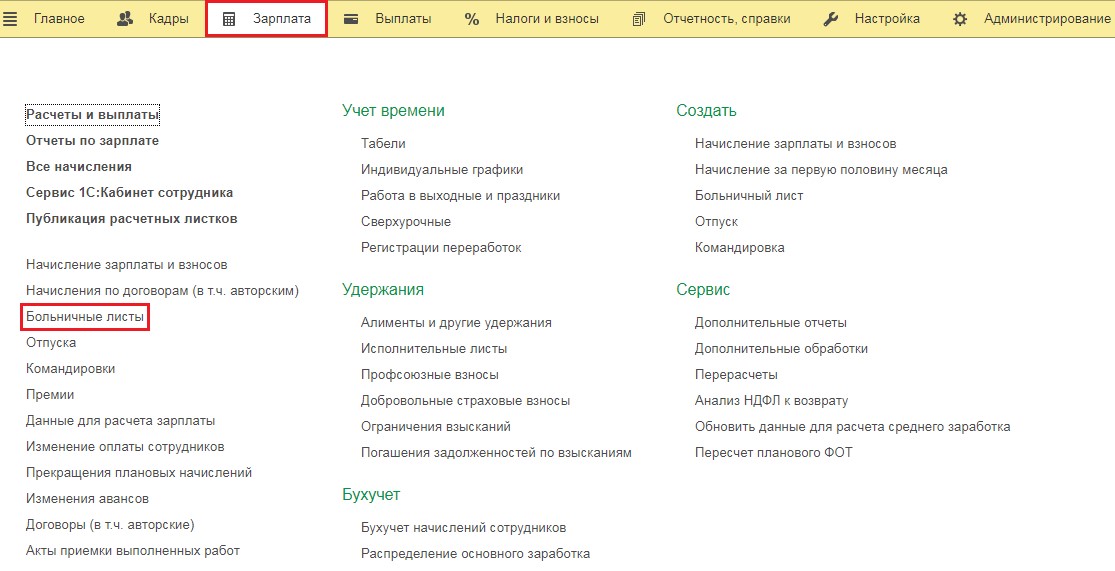Viewport: 1115px width, 571px height.
Task: Open Отпуска list
Action: point(51,343)
